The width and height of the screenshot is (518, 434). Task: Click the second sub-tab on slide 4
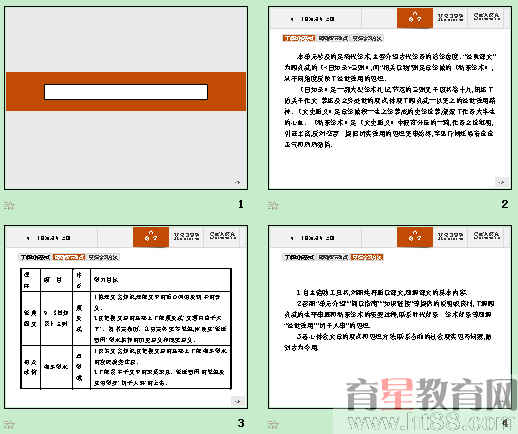point(333,257)
